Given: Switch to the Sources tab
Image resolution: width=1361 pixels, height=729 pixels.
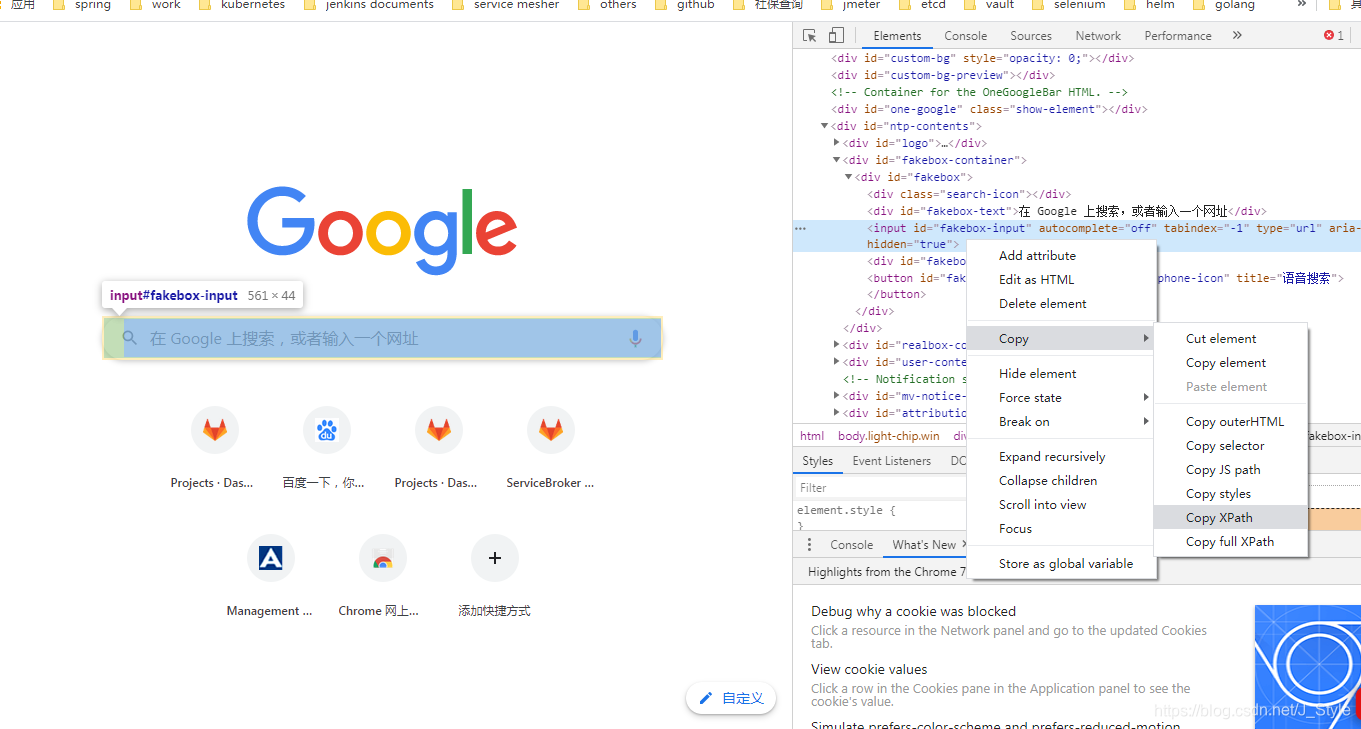Looking at the screenshot, I should pyautogui.click(x=1030, y=36).
